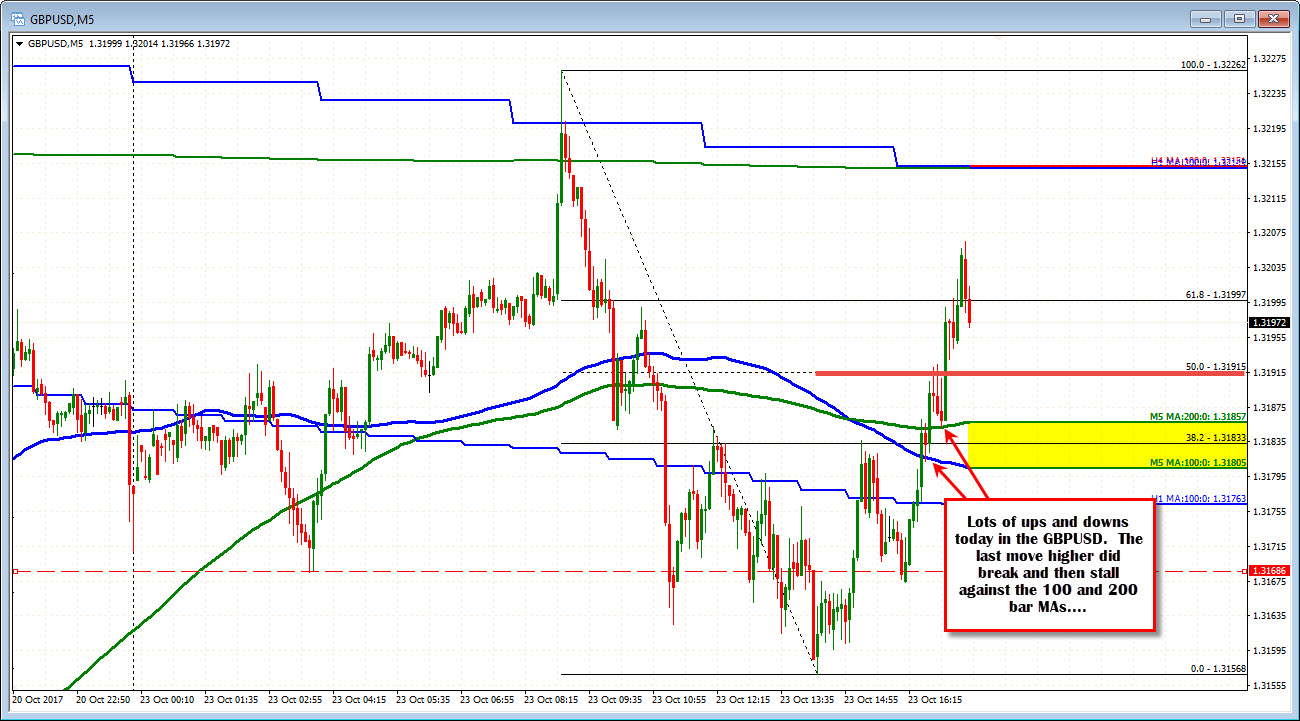Click the Fibonacci label 0.0 - 1.31568
This screenshot has width=1300, height=721.
[1217, 668]
